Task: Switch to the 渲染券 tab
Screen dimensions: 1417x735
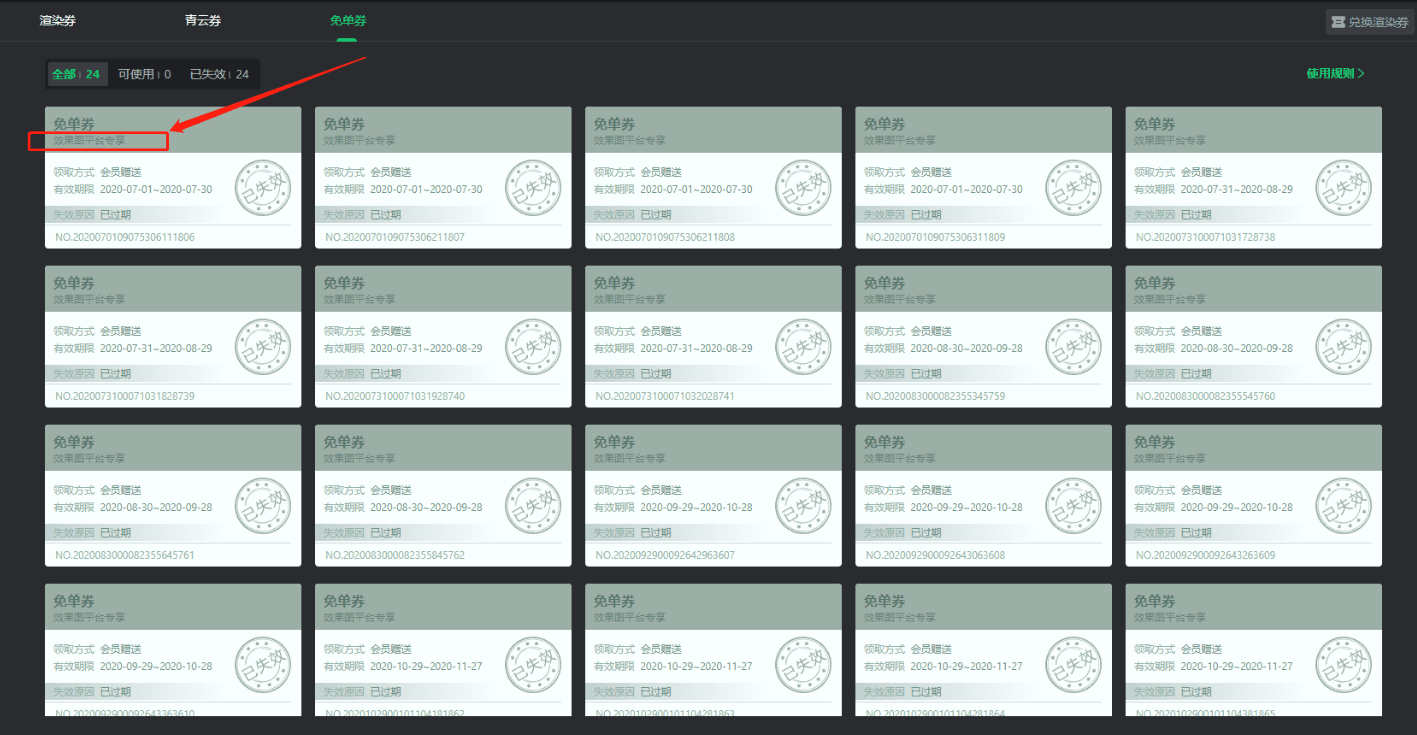Action: tap(58, 20)
